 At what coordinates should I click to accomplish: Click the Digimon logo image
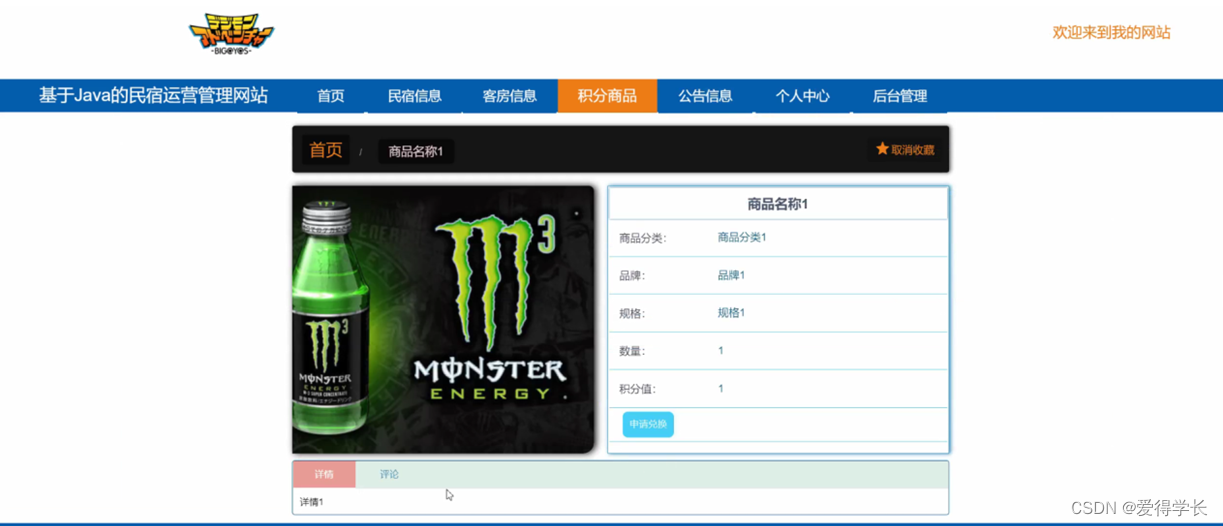coord(231,35)
